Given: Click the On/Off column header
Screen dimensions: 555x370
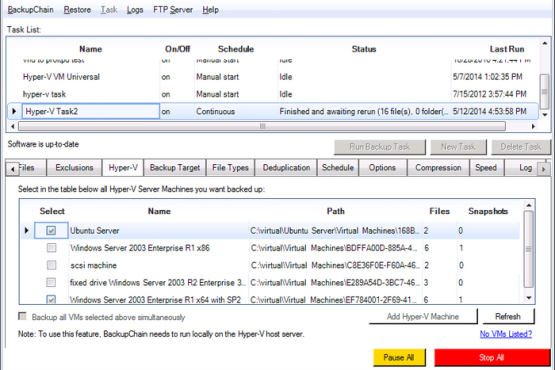Looking at the screenshot, I should (x=177, y=49).
